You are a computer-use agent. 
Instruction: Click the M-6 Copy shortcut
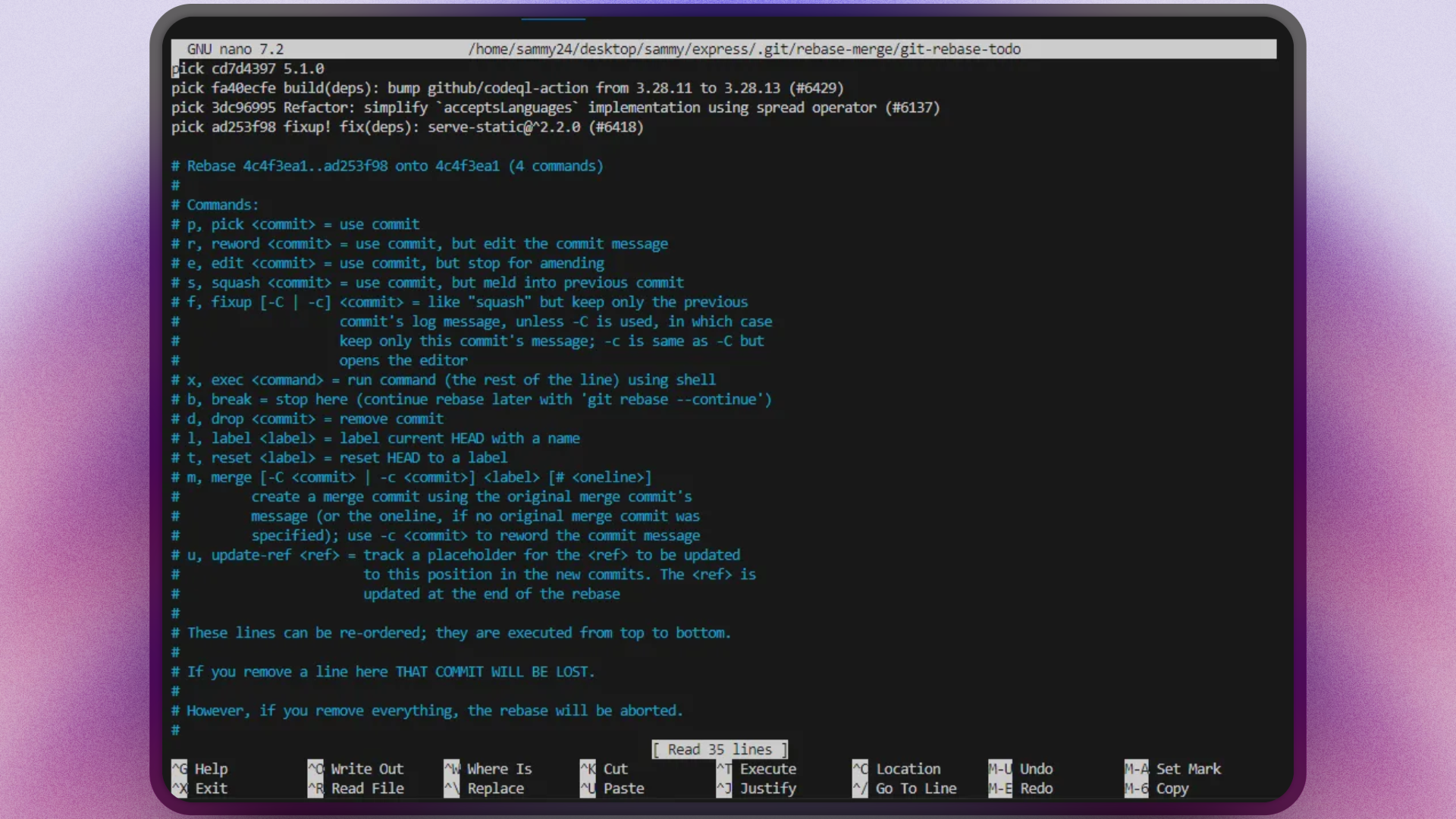[x=1156, y=788]
